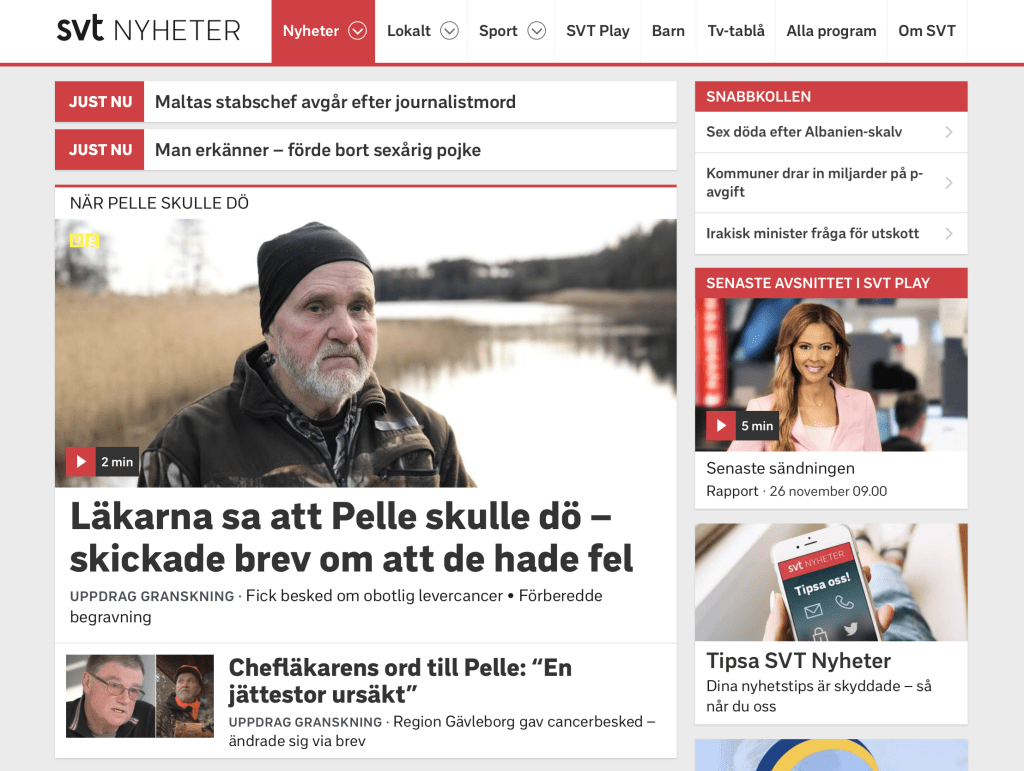Go to the Tv-tablå menu item
Viewport: 1024px width, 771px height.
736,31
